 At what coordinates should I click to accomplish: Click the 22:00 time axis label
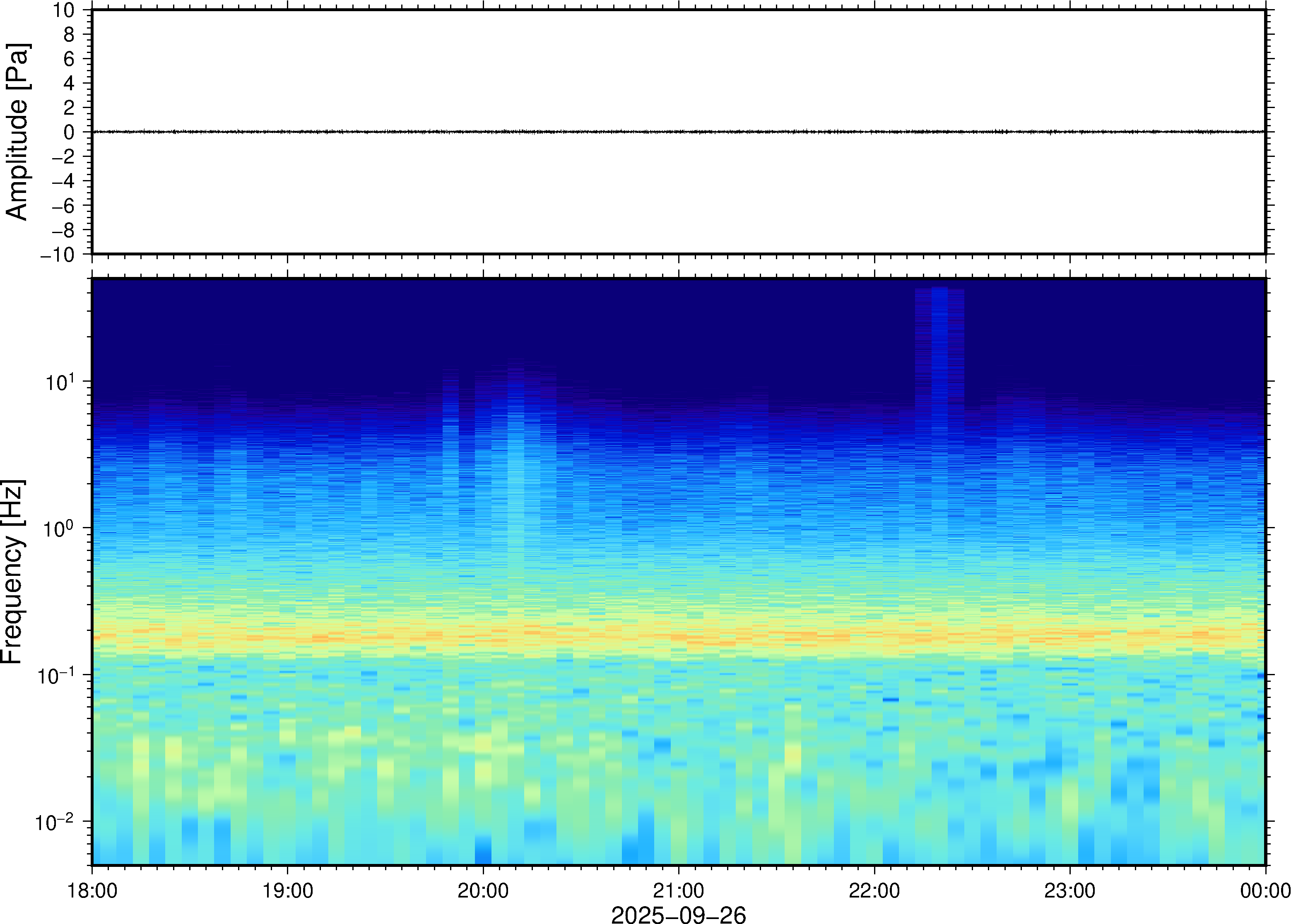pos(874,890)
